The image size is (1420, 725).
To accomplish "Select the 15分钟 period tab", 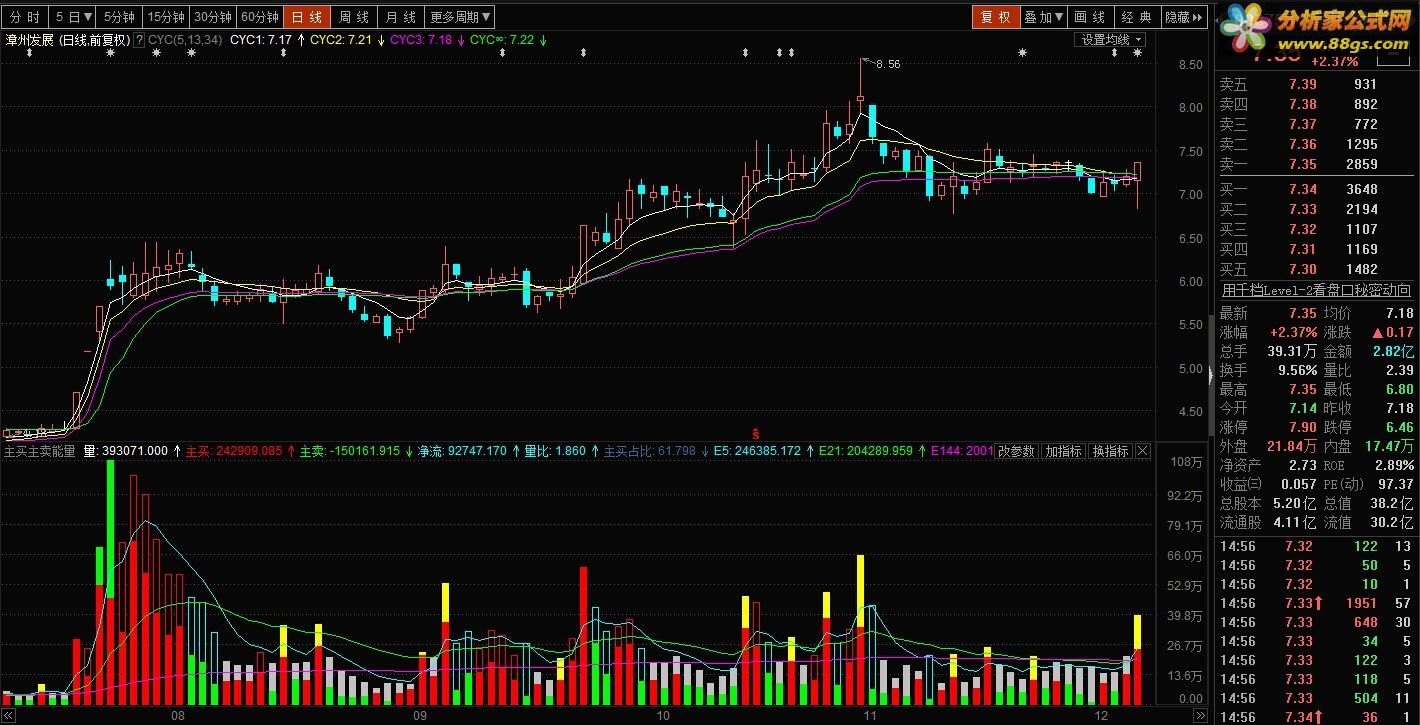I will [x=166, y=17].
